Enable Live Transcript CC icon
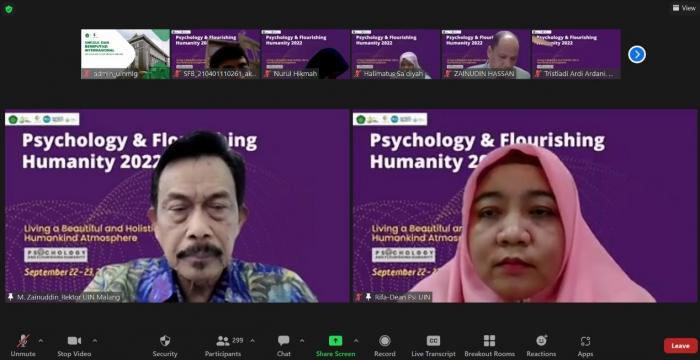Image resolution: width=700 pixels, height=360 pixels. 433,341
